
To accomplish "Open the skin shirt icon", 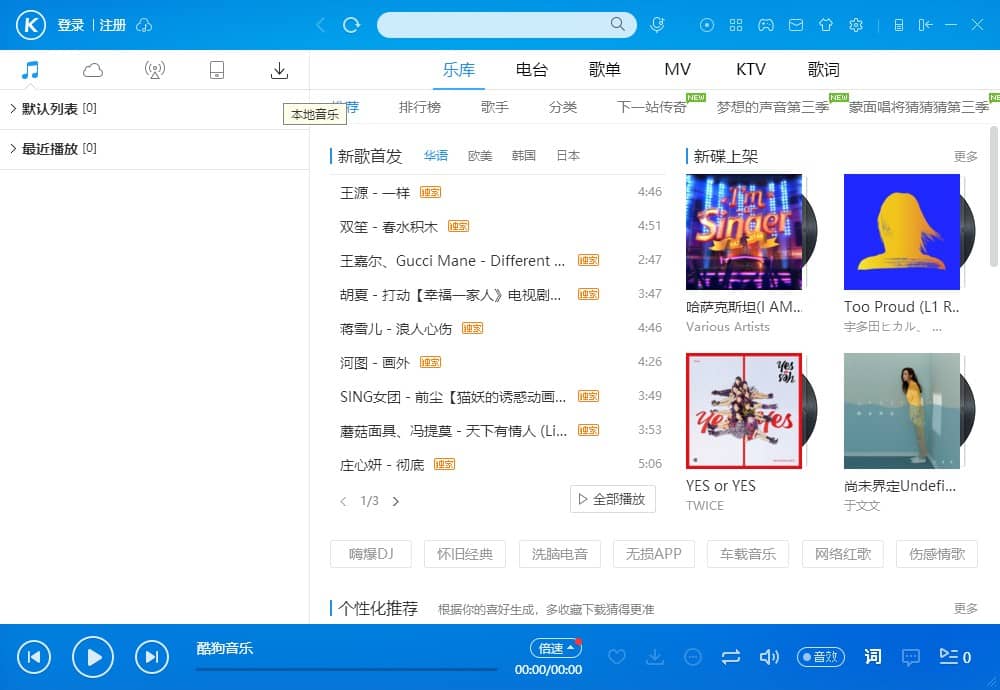I will click(x=826, y=25).
